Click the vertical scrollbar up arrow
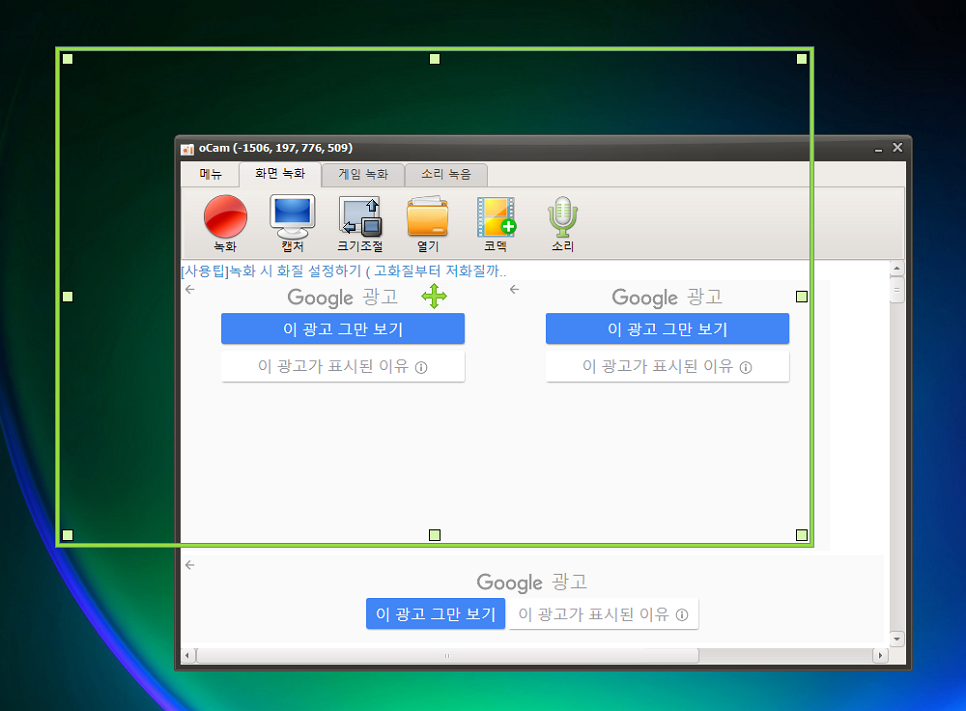The image size is (966, 711). 897,269
